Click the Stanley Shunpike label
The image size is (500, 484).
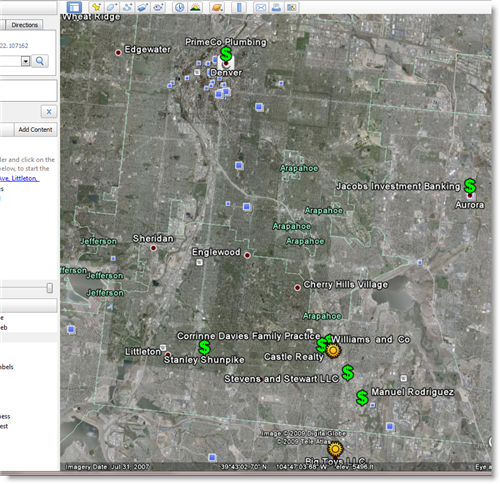point(204,360)
